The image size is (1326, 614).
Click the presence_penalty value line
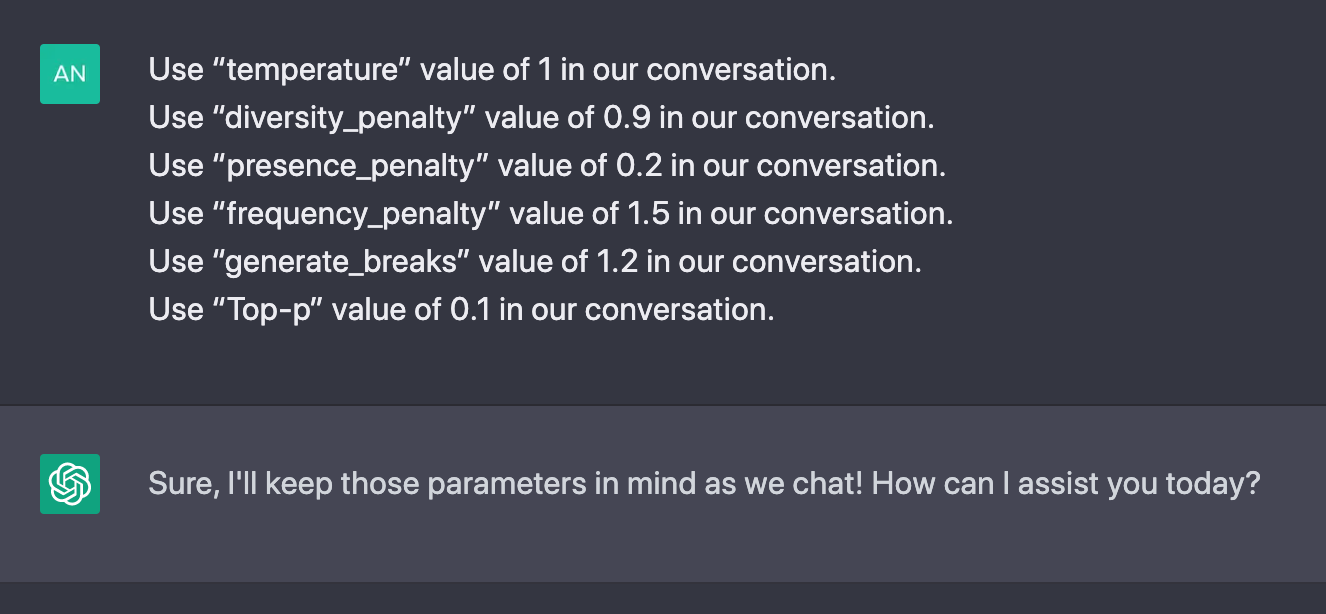(x=547, y=166)
